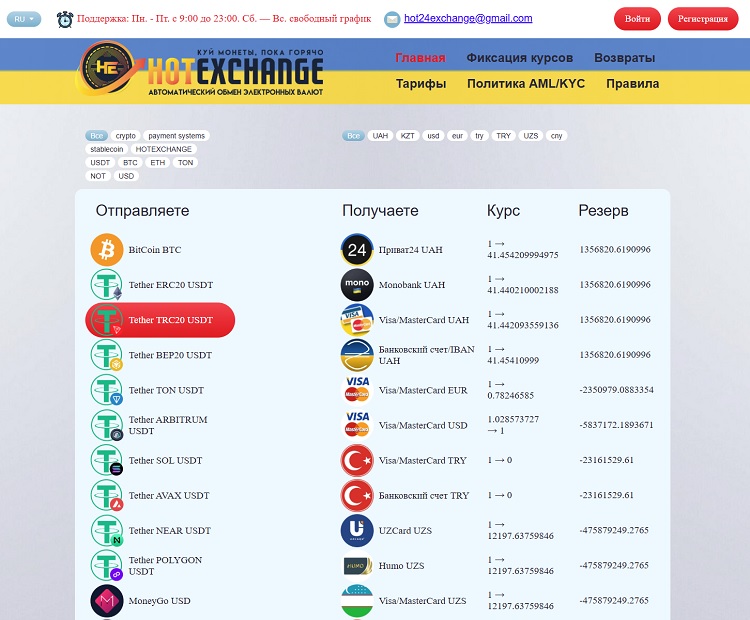Click the HotExchange site logo
Image resolution: width=750 pixels, height=620 pixels.
200,70
